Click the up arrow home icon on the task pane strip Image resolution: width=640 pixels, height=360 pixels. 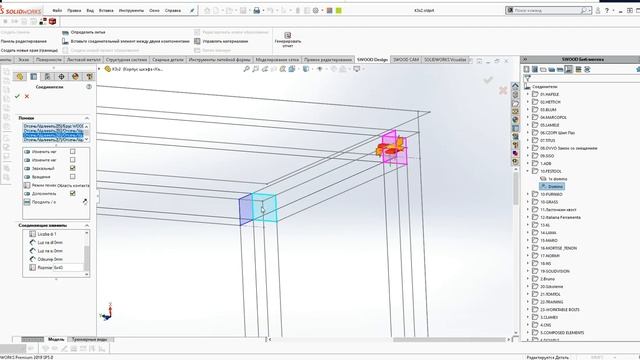[x=515, y=86]
